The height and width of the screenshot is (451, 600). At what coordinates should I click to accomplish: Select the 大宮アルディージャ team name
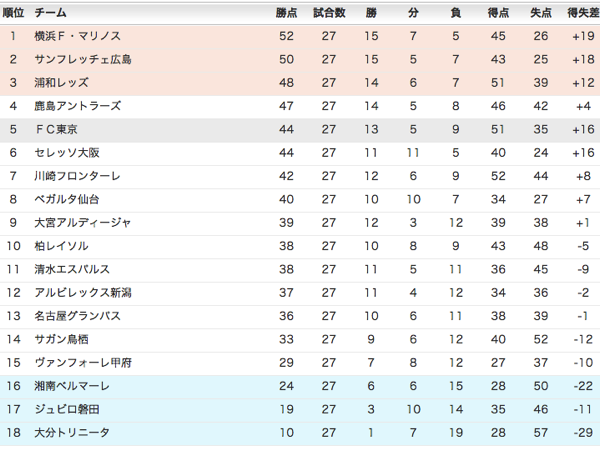82,222
